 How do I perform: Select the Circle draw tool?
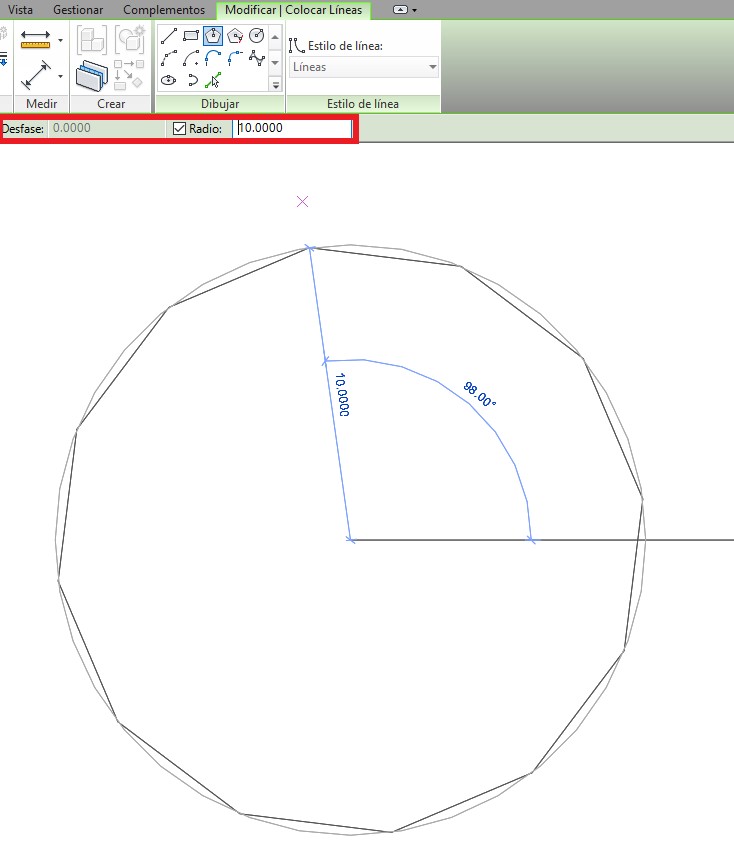point(257,36)
